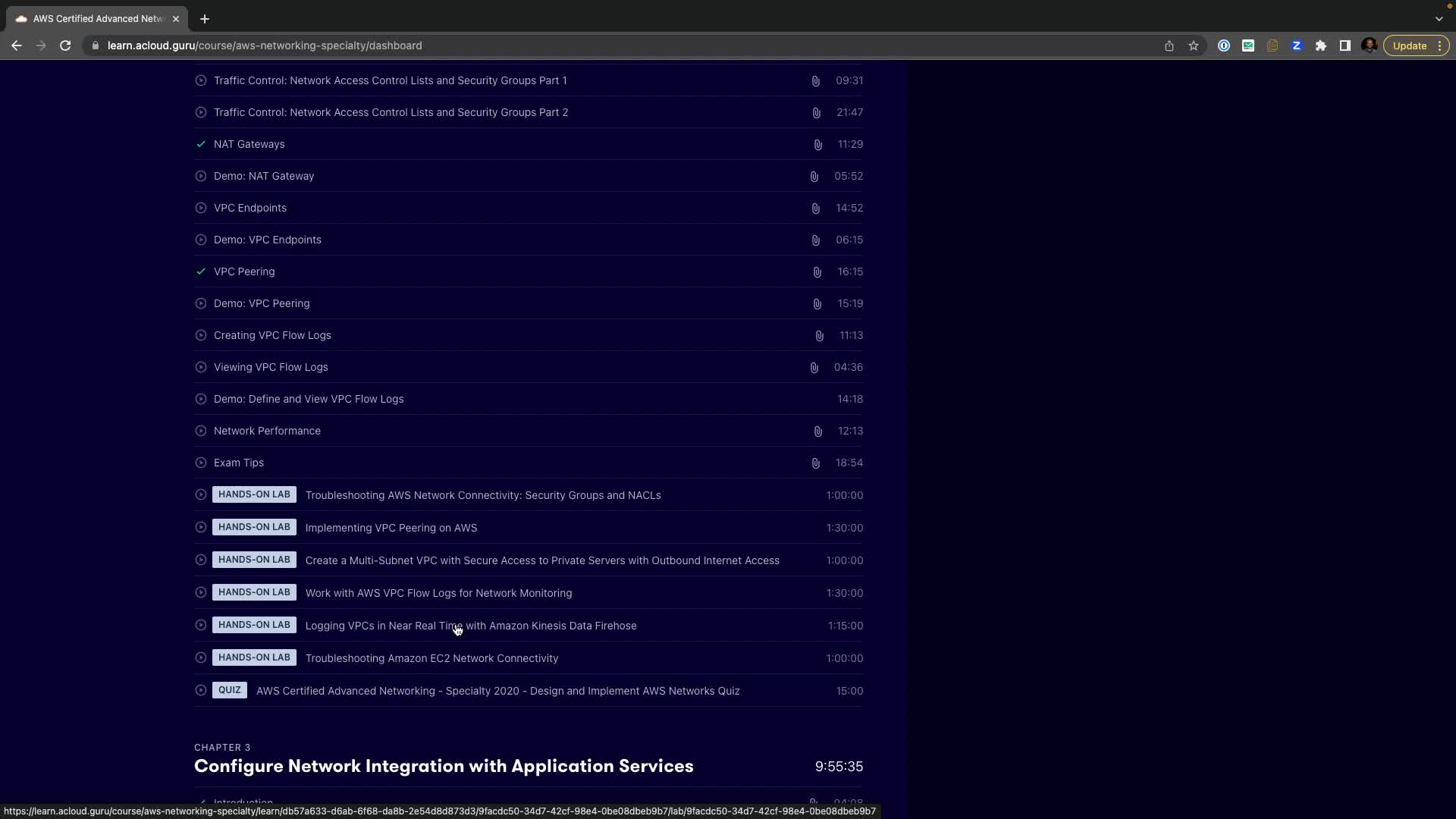The image size is (1456, 819).
Task: Open the attachment icon beside VPC Peering
Action: click(x=817, y=271)
